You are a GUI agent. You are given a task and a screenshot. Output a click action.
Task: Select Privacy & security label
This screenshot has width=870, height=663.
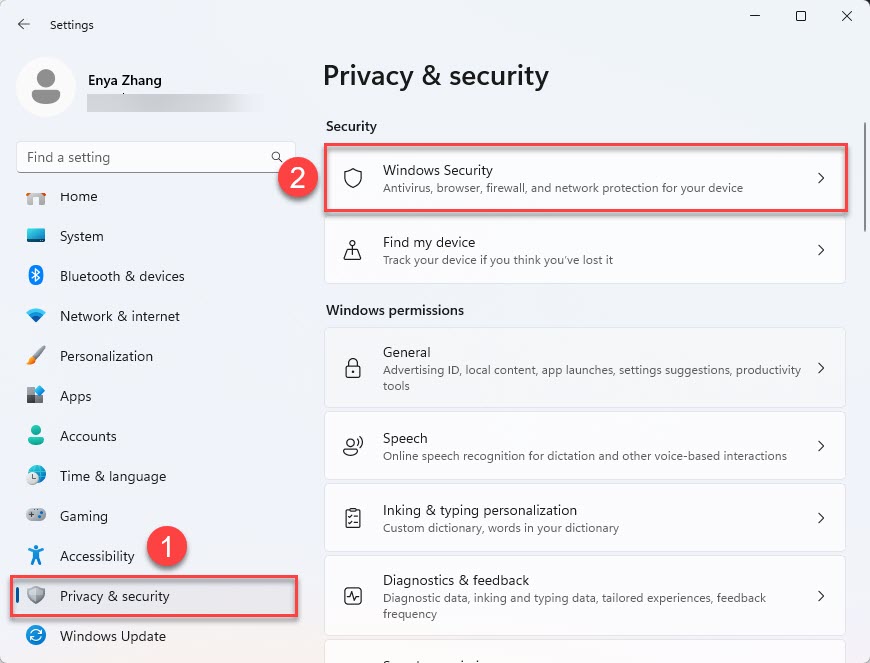pyautogui.click(x=115, y=596)
